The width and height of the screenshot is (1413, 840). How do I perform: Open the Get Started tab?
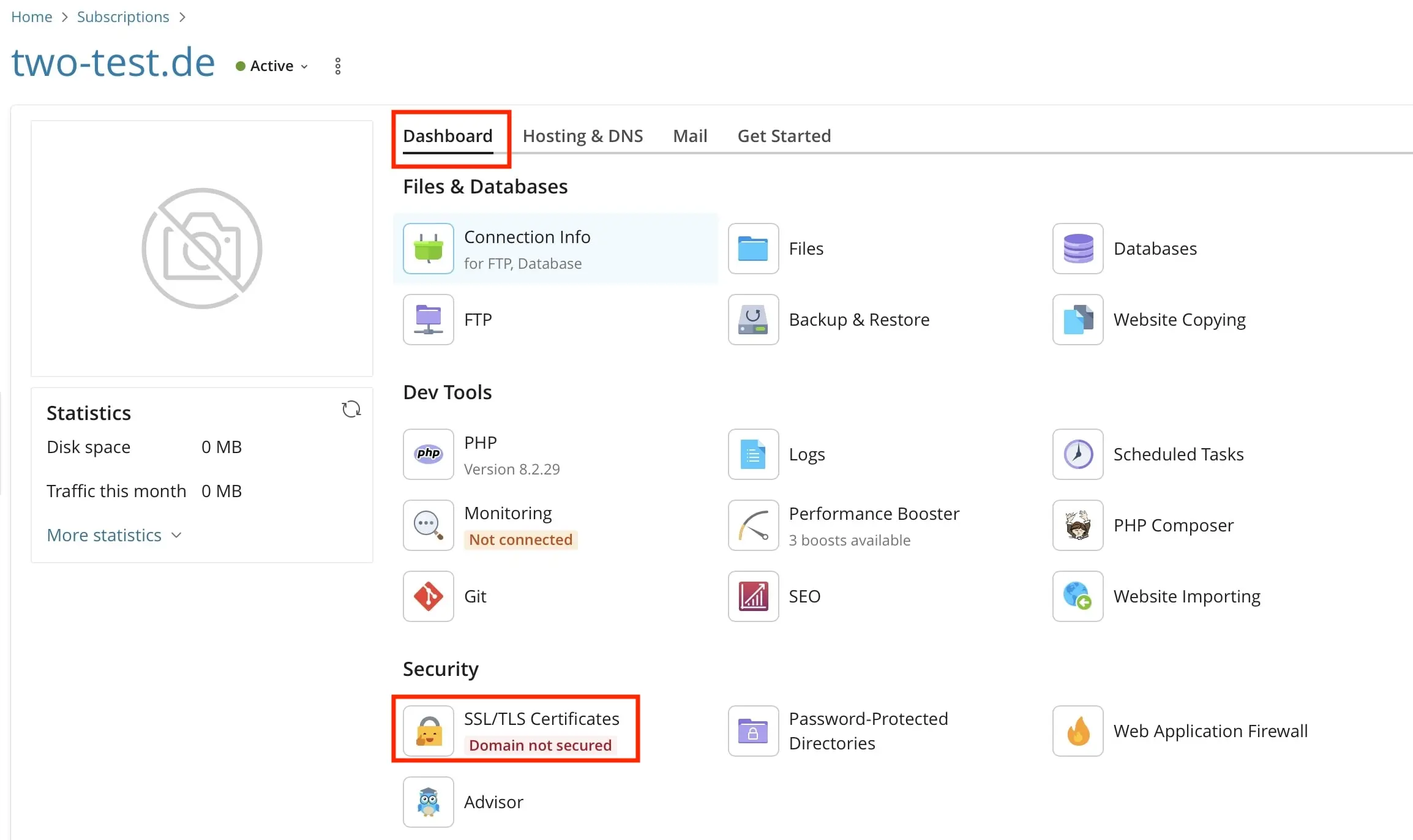(x=784, y=136)
